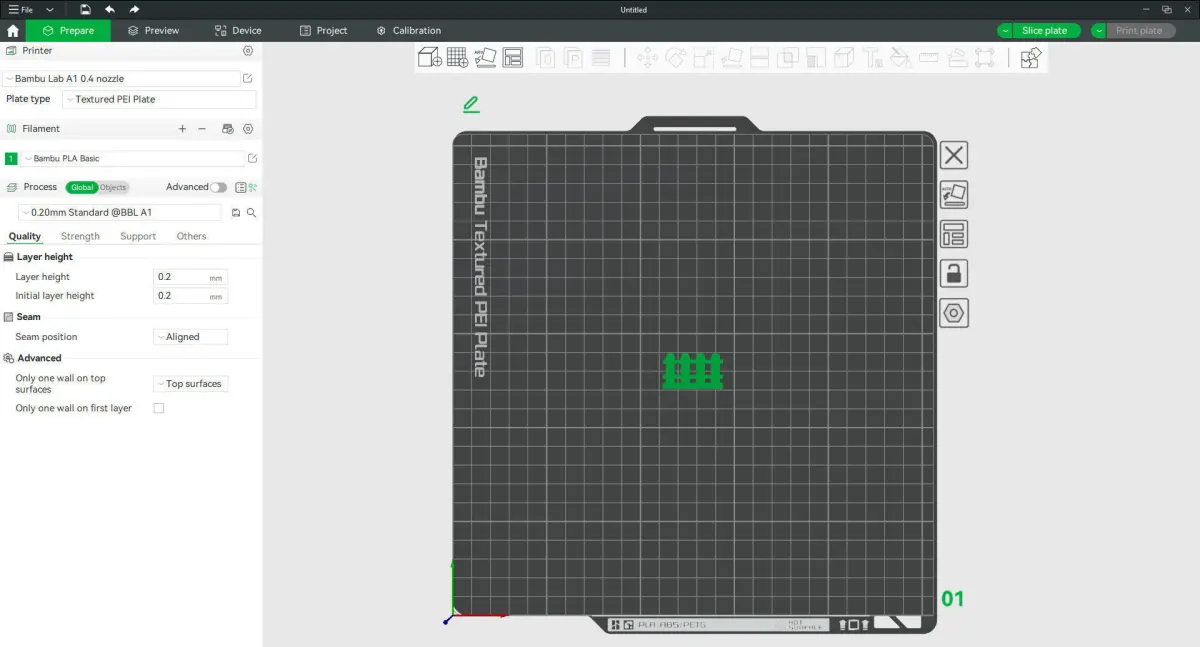Switch process scope to Objects

click(113, 187)
